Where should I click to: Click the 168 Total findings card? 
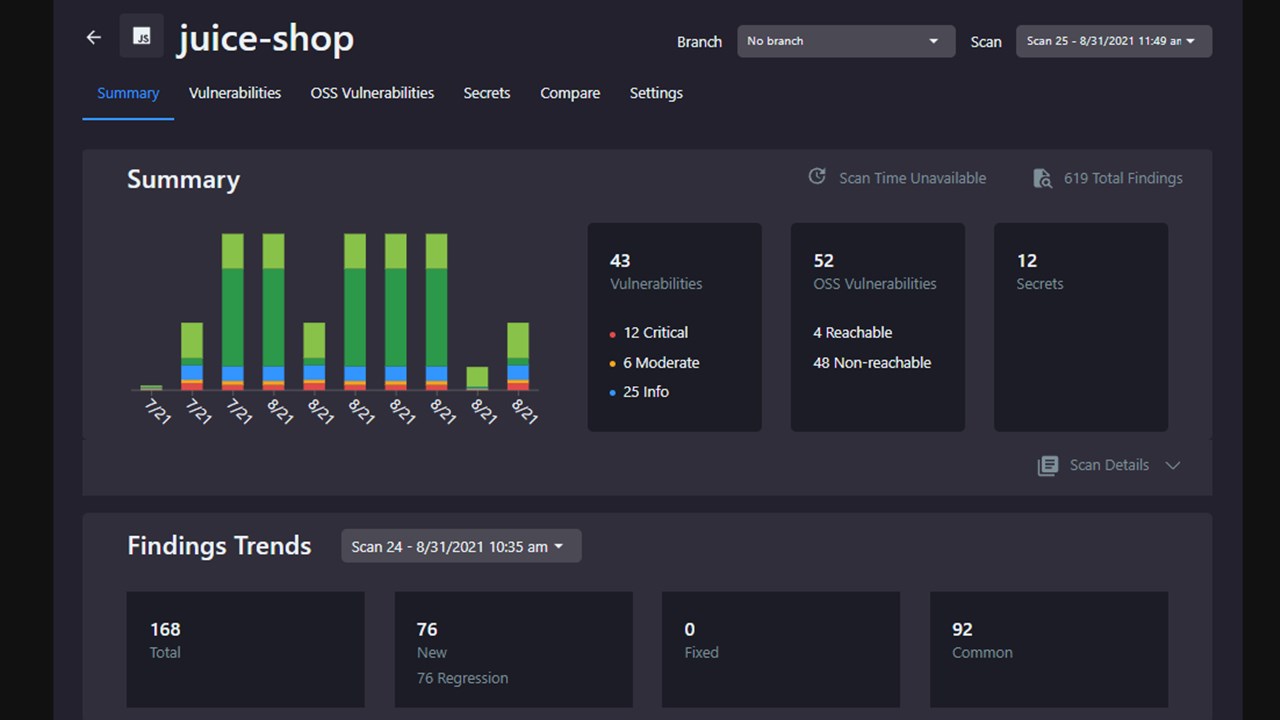(245, 649)
